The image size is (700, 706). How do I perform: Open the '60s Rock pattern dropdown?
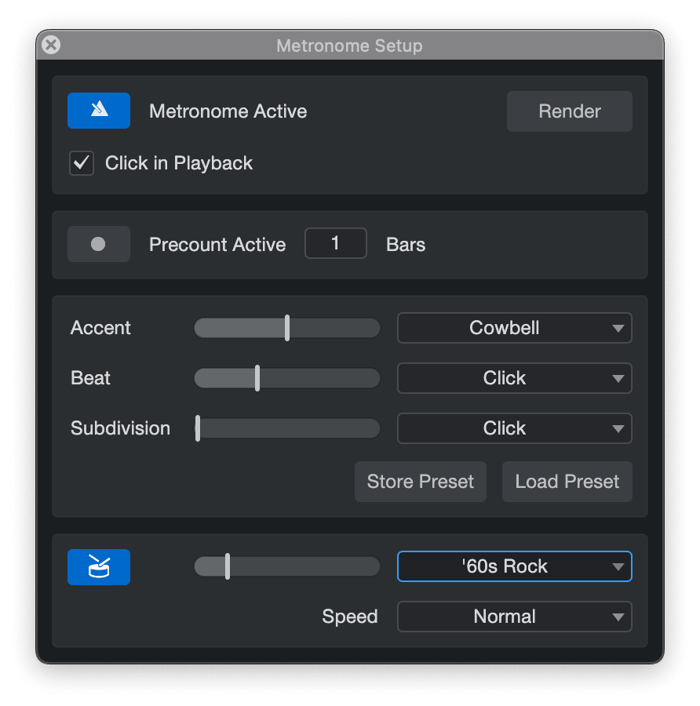515,566
